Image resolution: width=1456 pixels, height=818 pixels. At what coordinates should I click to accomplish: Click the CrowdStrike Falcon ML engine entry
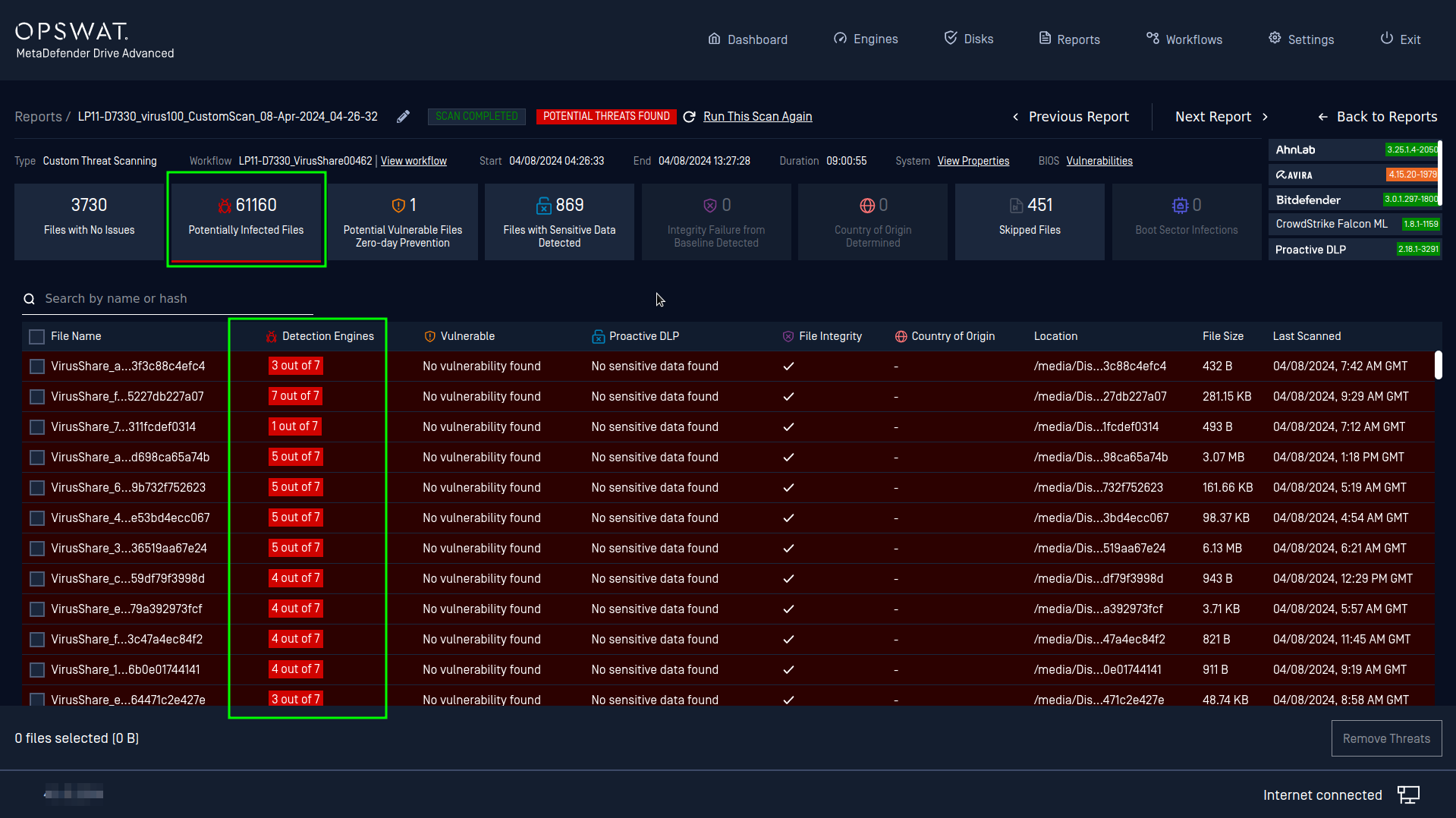click(x=1355, y=224)
